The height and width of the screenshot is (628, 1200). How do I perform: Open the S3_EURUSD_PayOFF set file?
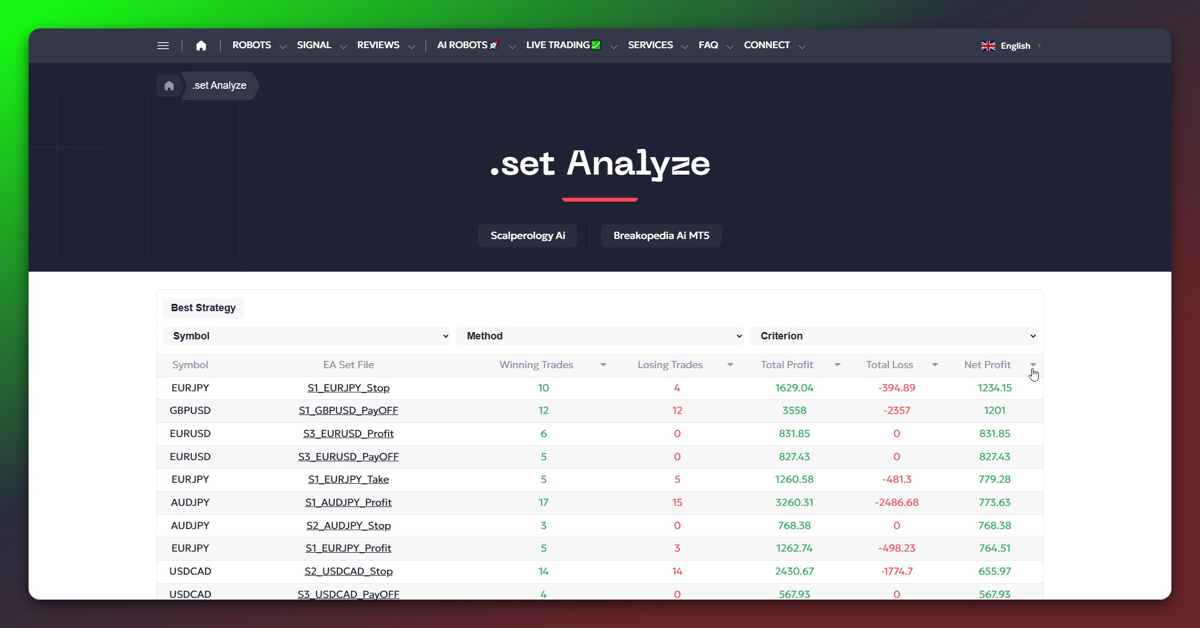pos(349,457)
